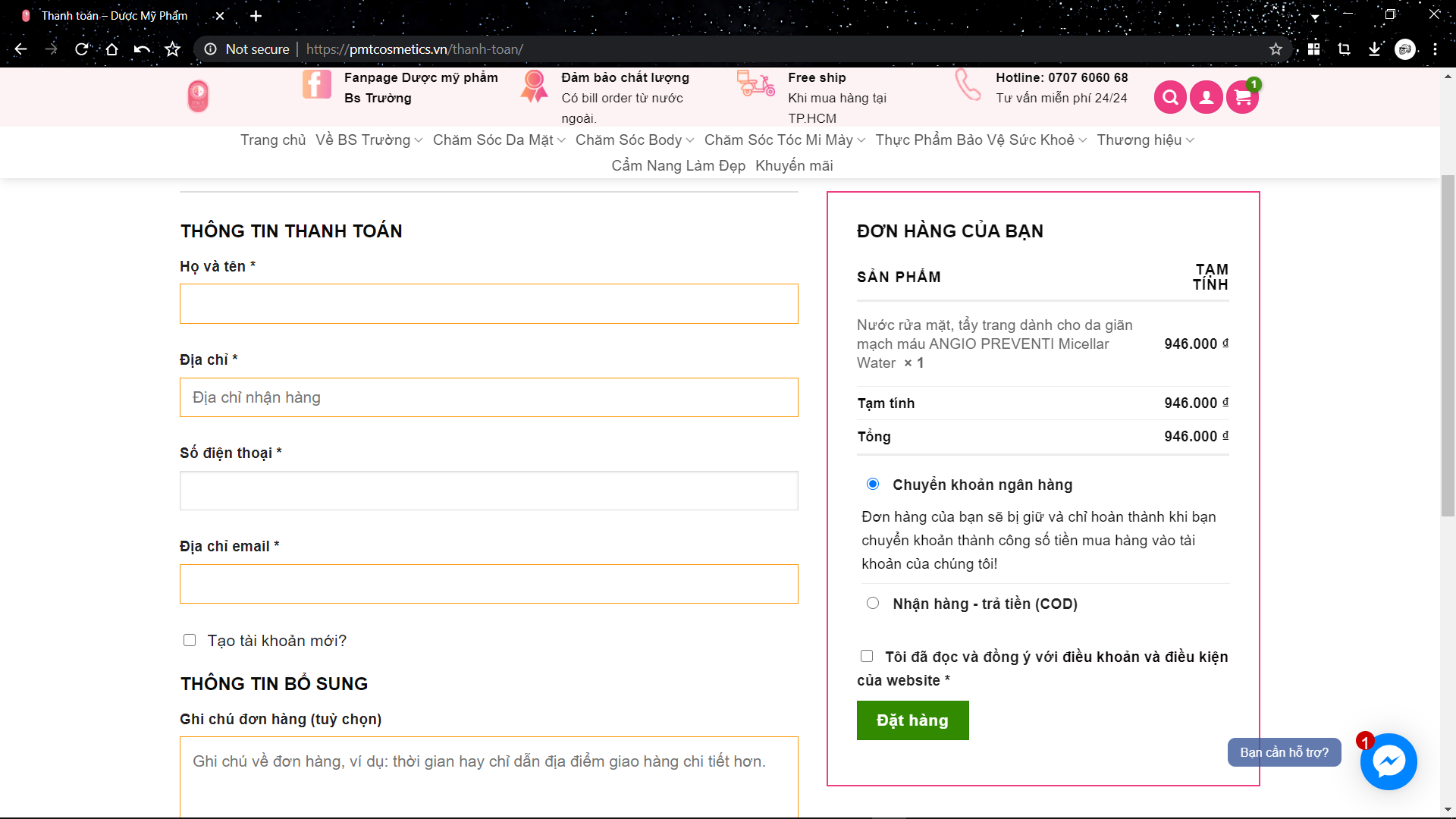Check the Tạo tài khoản mới box
Viewport: 1456px width, 819px height.
tap(190, 640)
